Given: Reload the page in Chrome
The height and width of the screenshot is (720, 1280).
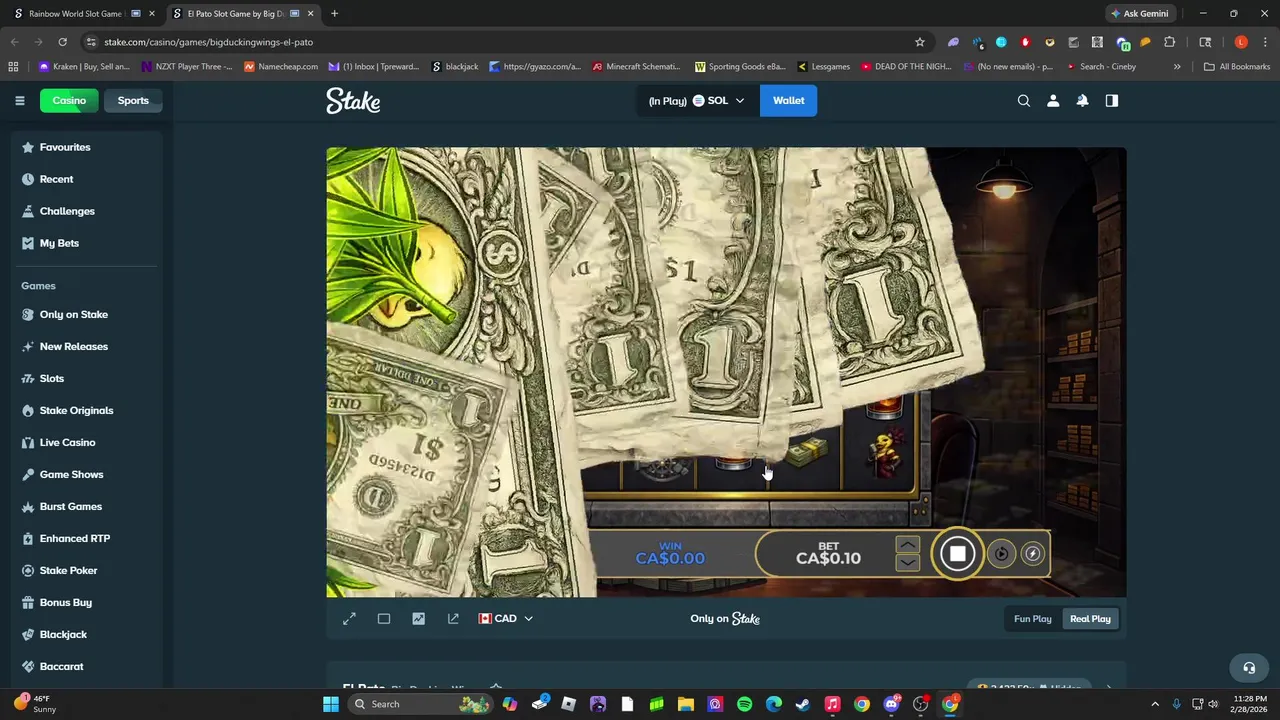Looking at the screenshot, I should click(x=62, y=42).
